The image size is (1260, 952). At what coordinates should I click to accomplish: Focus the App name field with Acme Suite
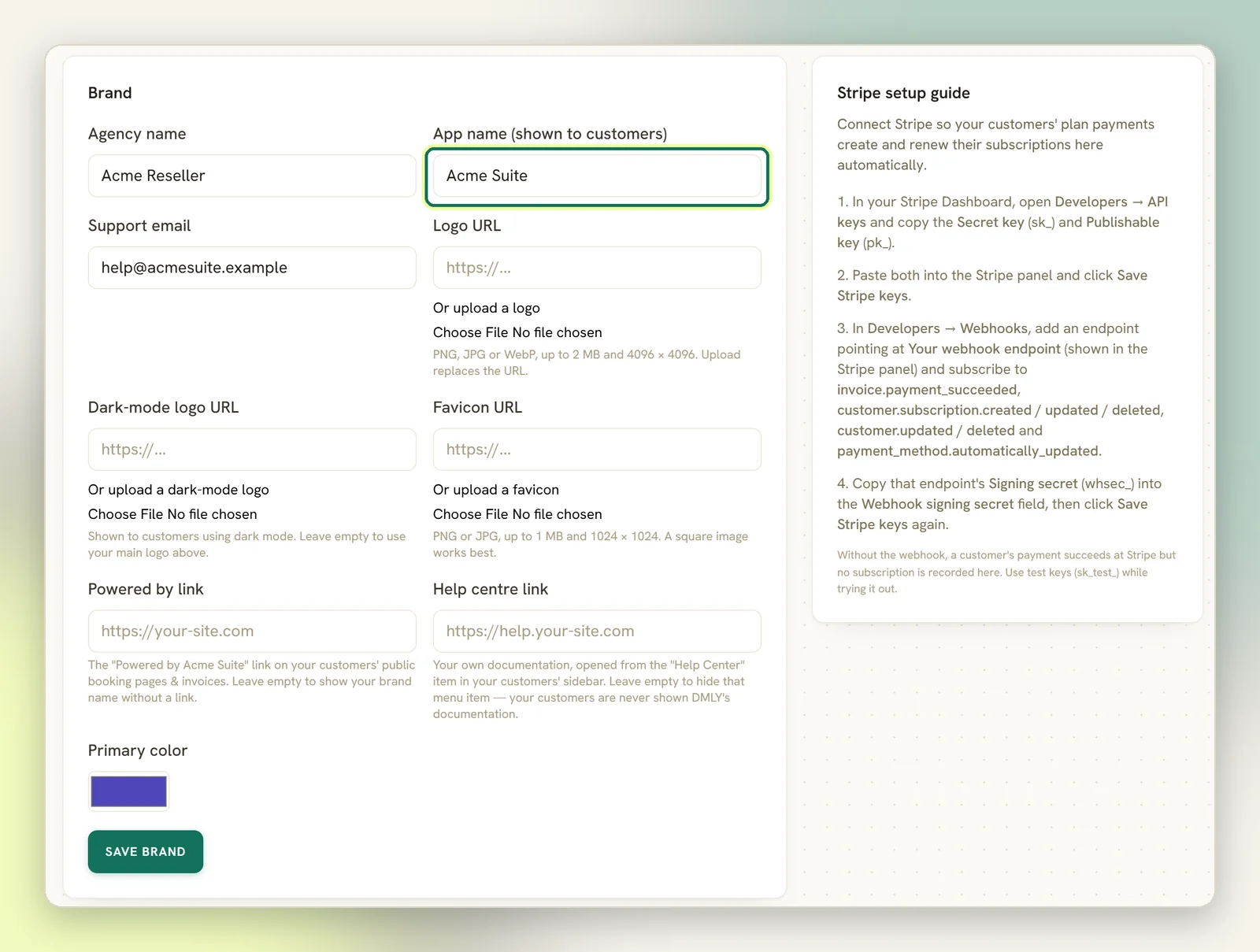[x=597, y=176]
